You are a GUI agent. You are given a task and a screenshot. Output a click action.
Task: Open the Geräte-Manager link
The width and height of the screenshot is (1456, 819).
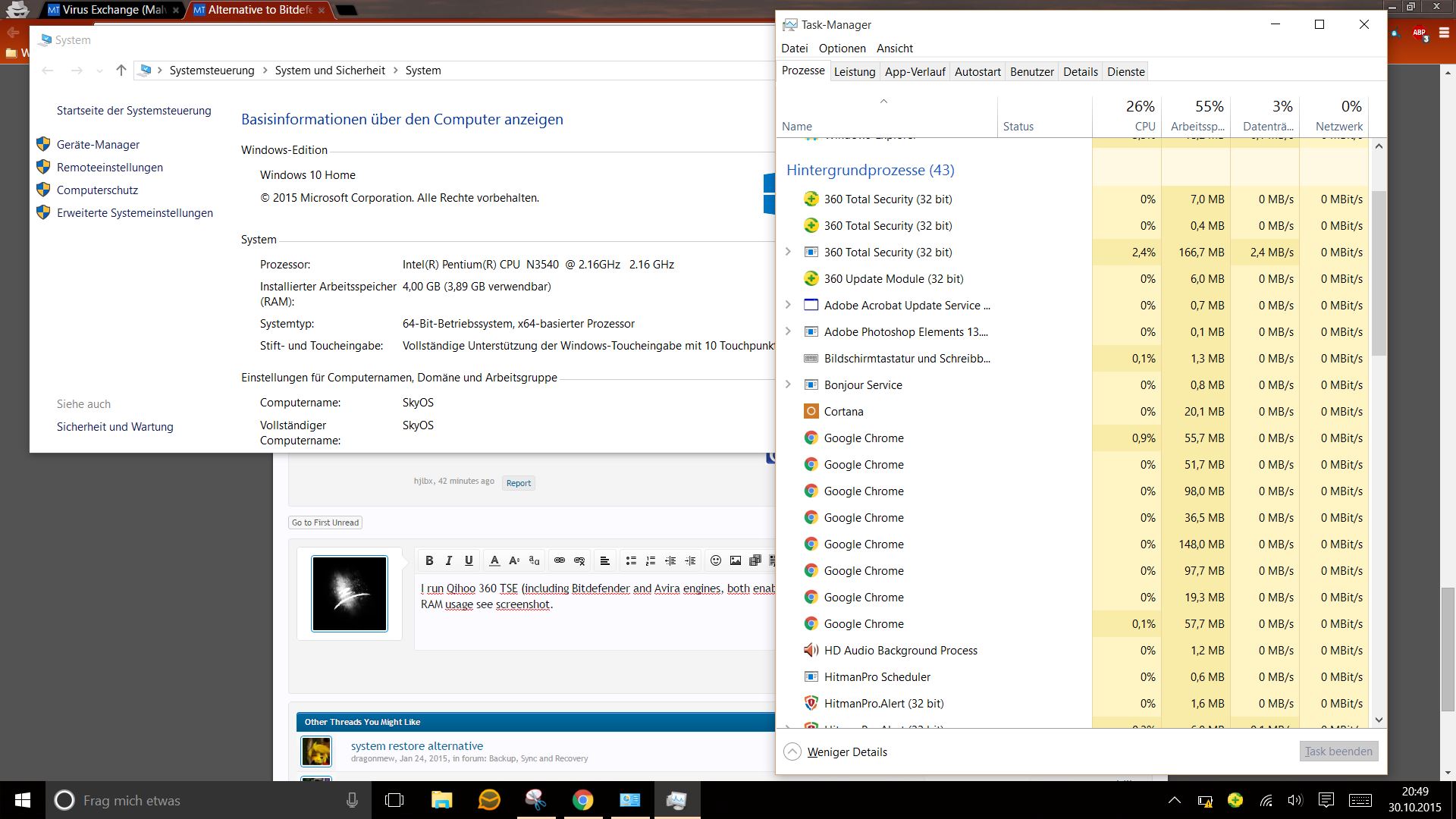click(x=98, y=144)
